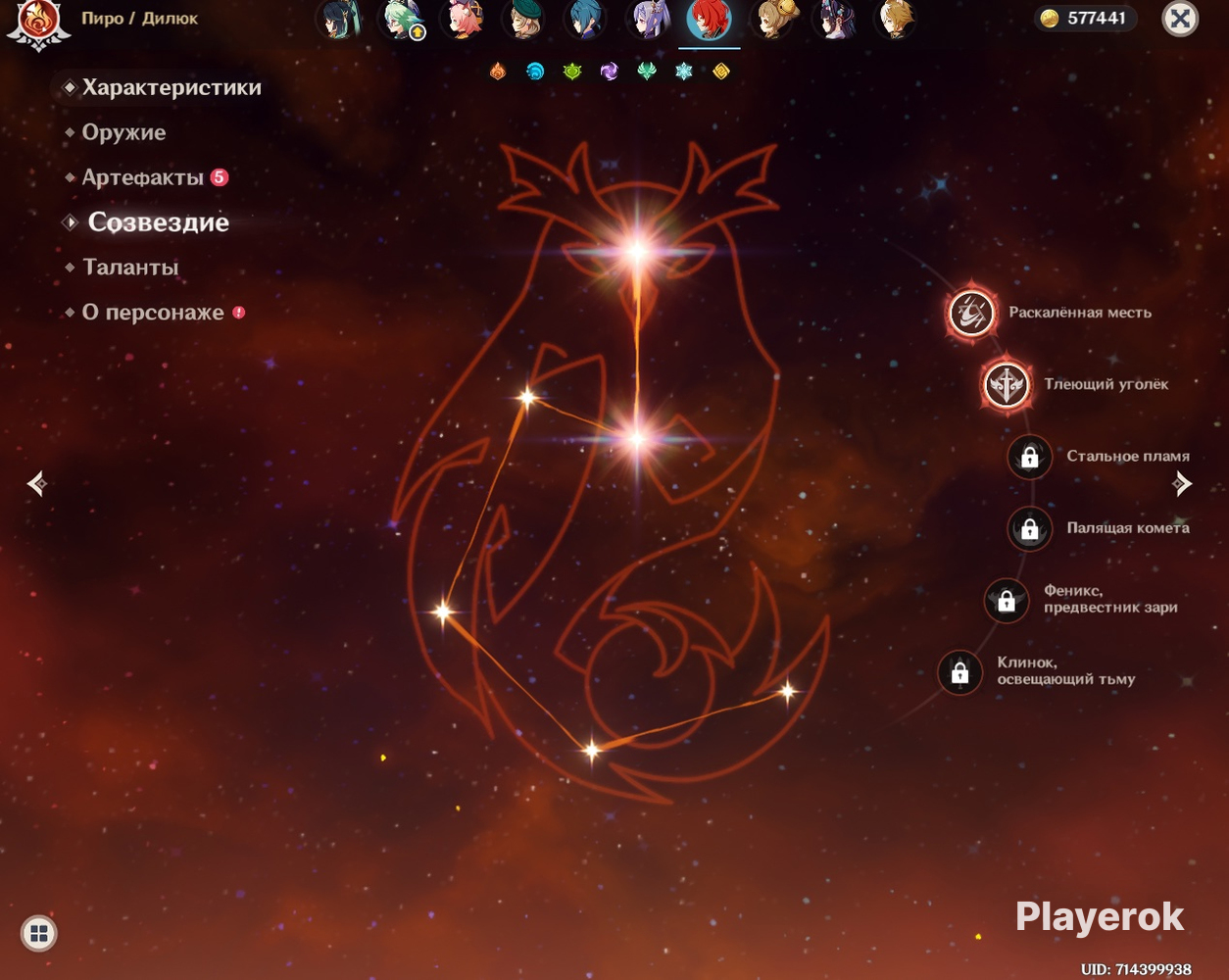Select the Hydro element filter icon
1229x980 pixels.
[x=535, y=72]
